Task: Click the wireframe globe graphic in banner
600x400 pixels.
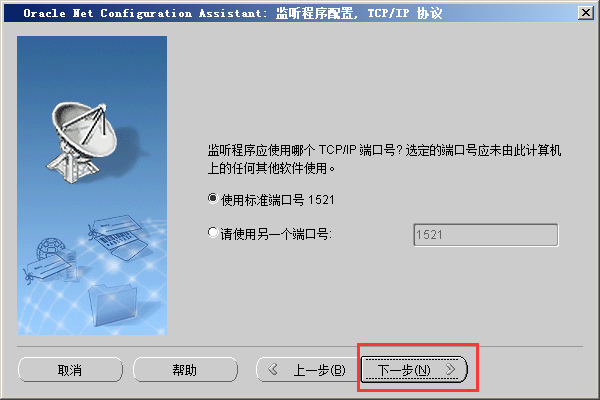Action: [x=51, y=248]
